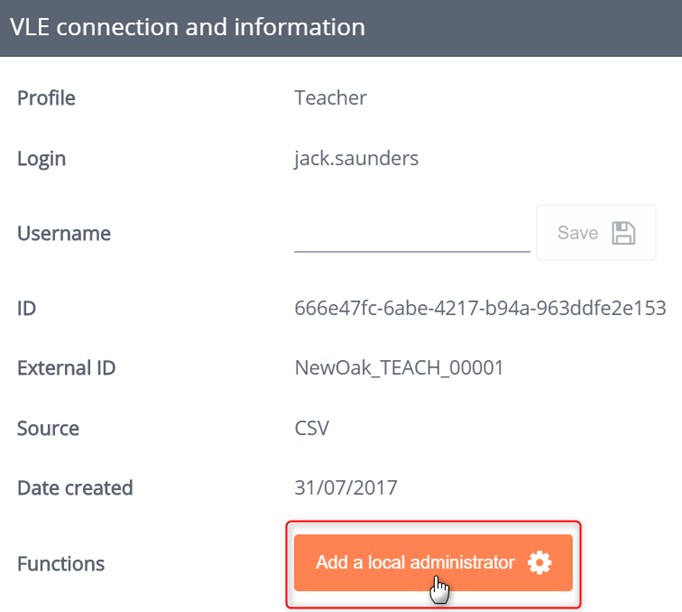Screen dimensions: 682x612
Task: Focus the Username input field
Action: 411,235
